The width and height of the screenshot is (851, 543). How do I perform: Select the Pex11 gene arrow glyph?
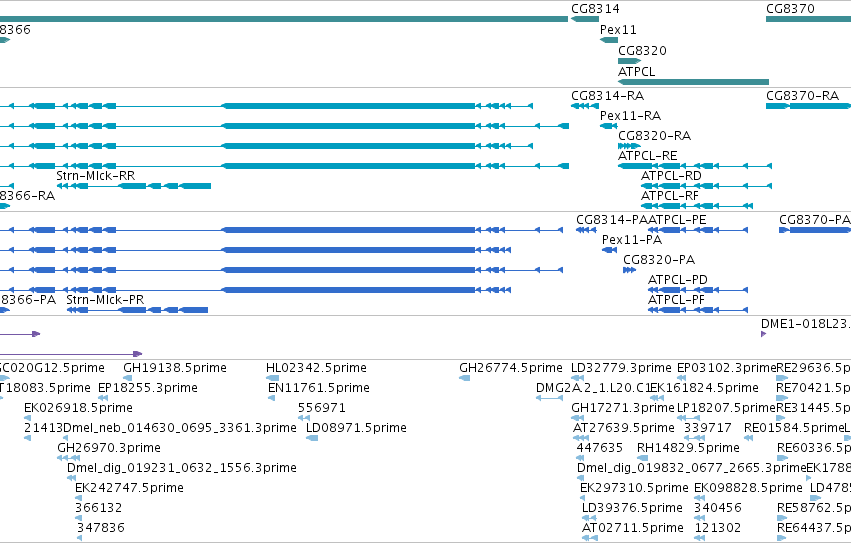(x=609, y=40)
